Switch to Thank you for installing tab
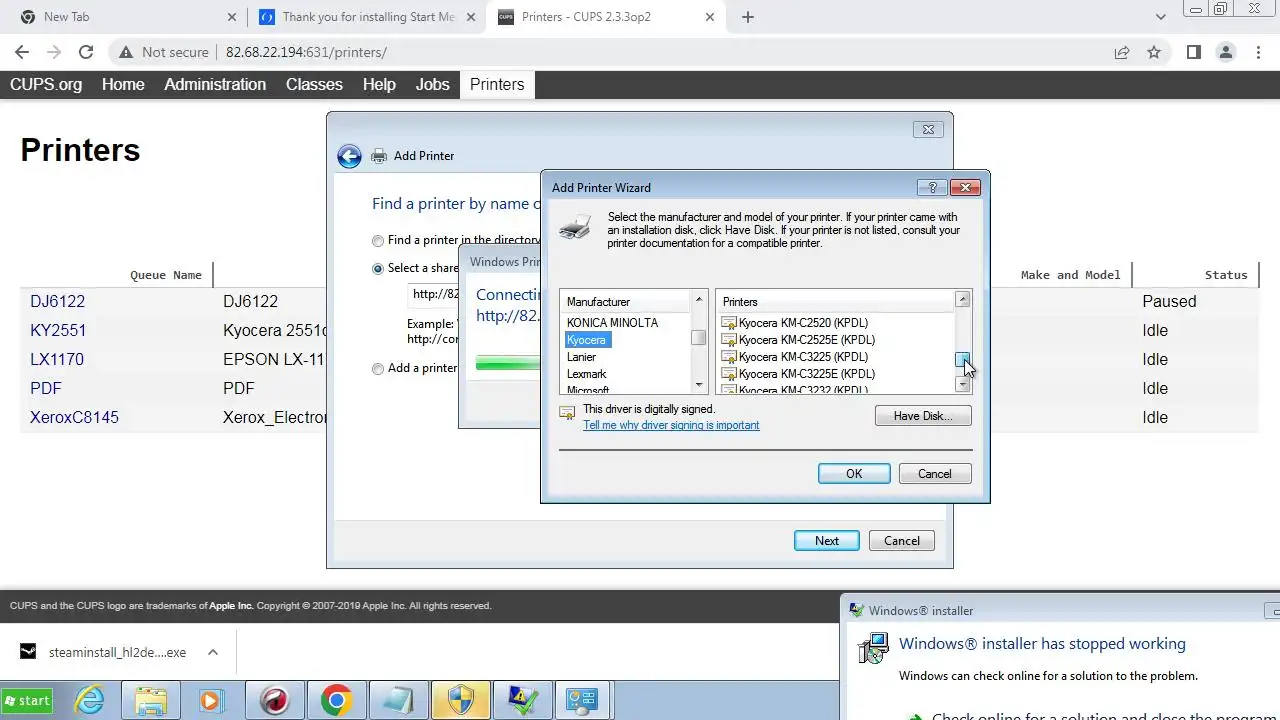Screen dimensions: 1280x720 (x=365, y=17)
